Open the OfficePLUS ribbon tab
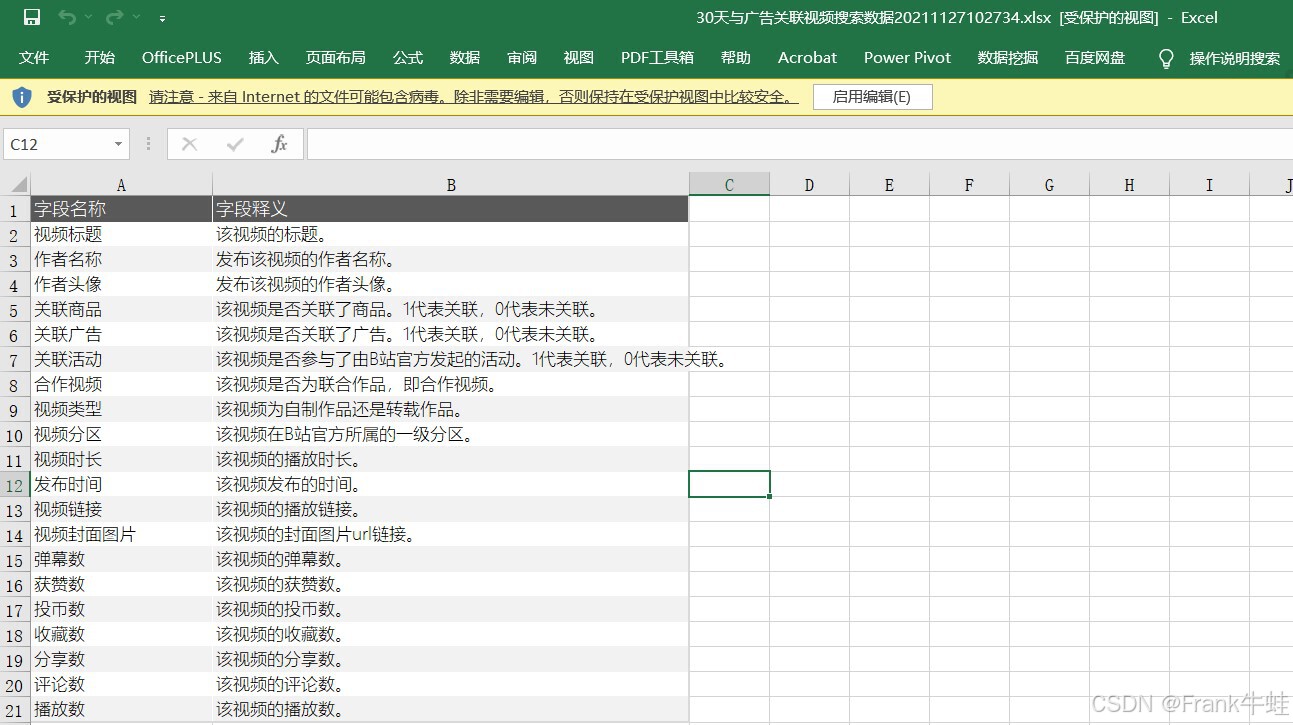This screenshot has height=725, width=1293. point(182,58)
